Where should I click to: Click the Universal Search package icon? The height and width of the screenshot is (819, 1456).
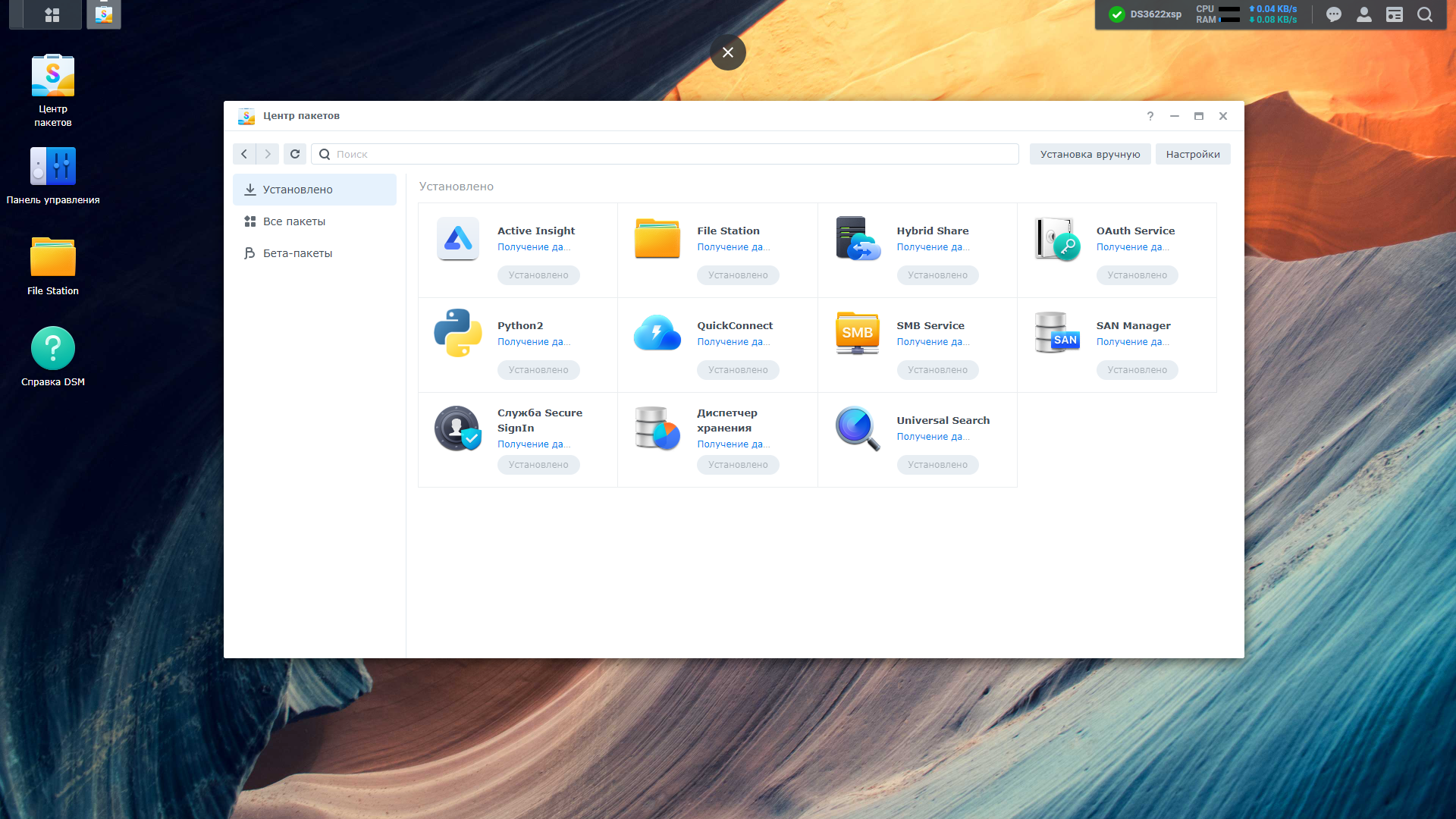858,428
